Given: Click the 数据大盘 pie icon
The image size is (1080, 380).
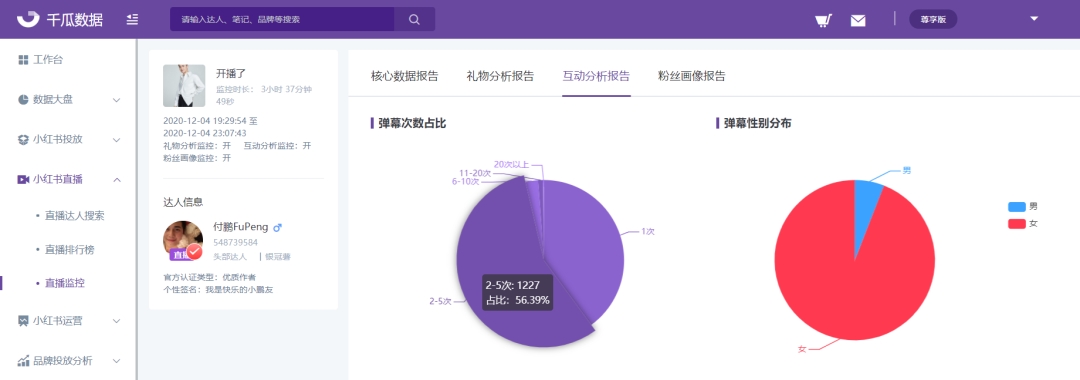Looking at the screenshot, I should [x=23, y=100].
